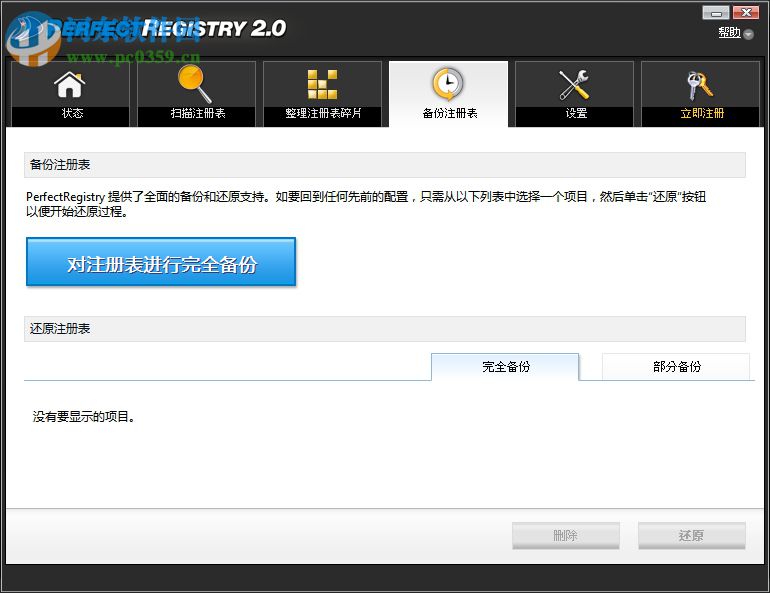Switch to 状态 tab label
The height and width of the screenshot is (593, 770).
[72, 113]
